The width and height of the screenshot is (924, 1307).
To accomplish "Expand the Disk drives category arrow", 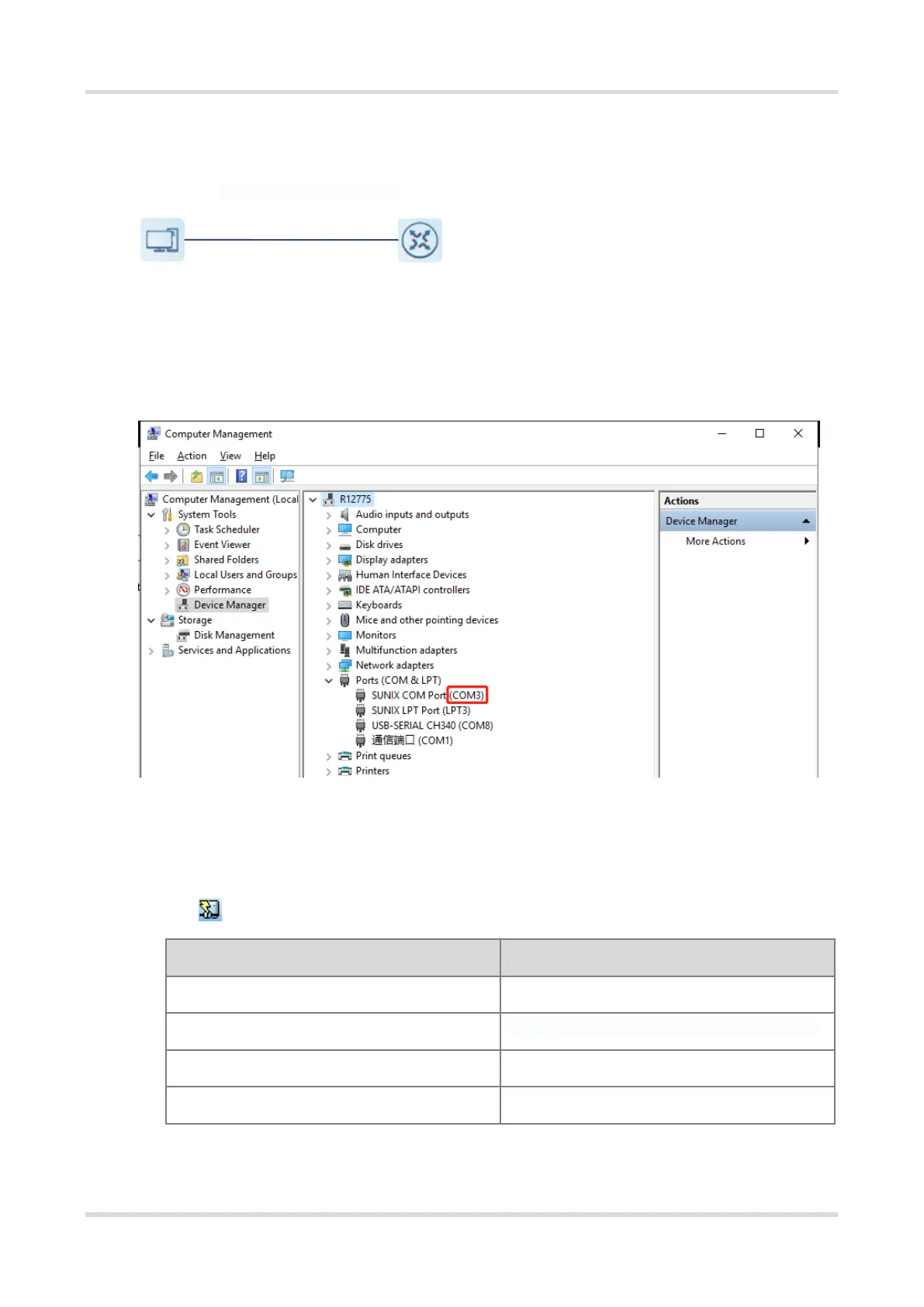I will click(329, 545).
